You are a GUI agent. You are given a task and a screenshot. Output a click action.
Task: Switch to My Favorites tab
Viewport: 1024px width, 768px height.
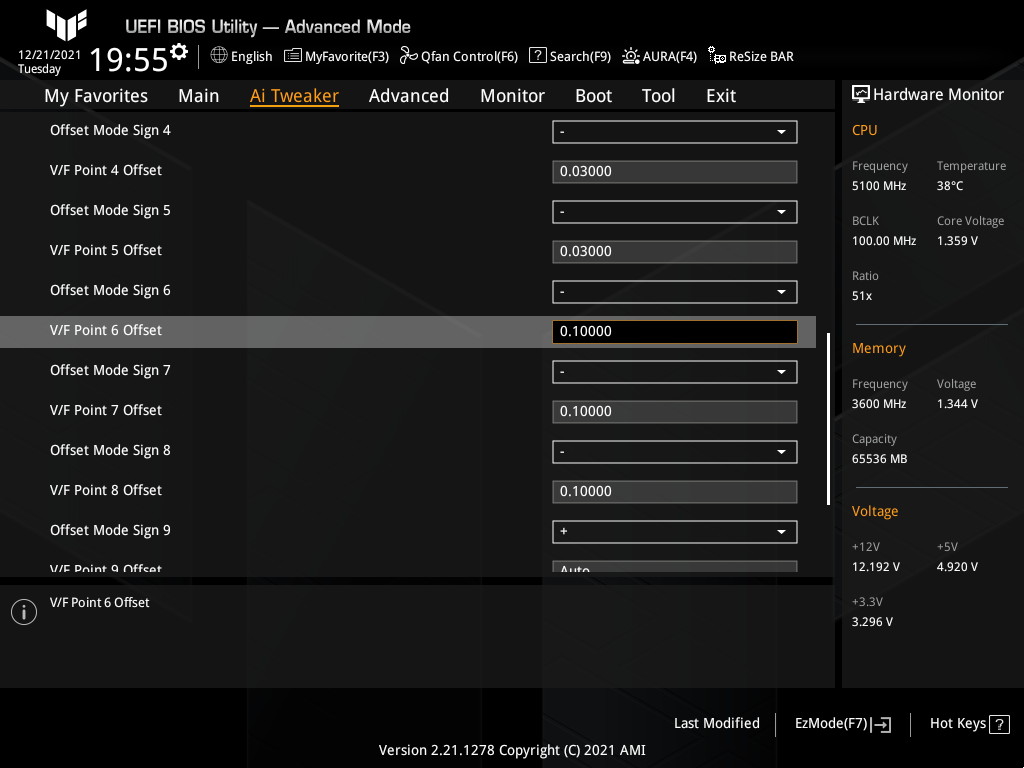(96, 96)
